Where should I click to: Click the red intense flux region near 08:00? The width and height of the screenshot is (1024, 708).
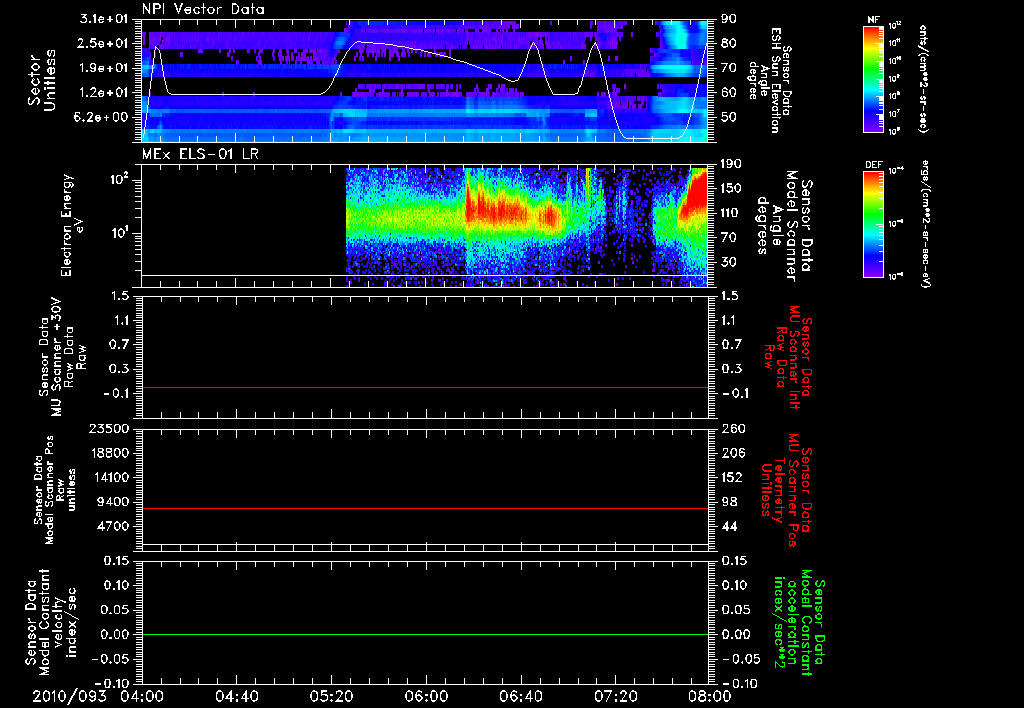pos(696,193)
